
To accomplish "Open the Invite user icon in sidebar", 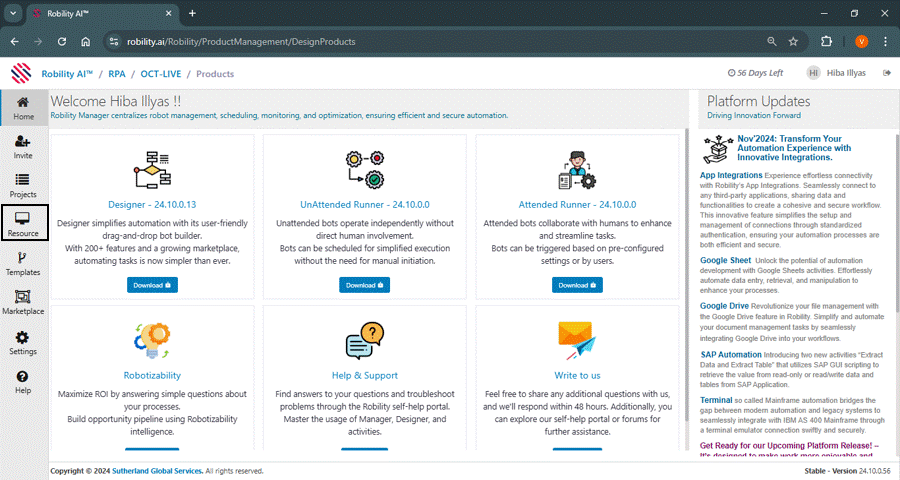I will pyautogui.click(x=23, y=141).
